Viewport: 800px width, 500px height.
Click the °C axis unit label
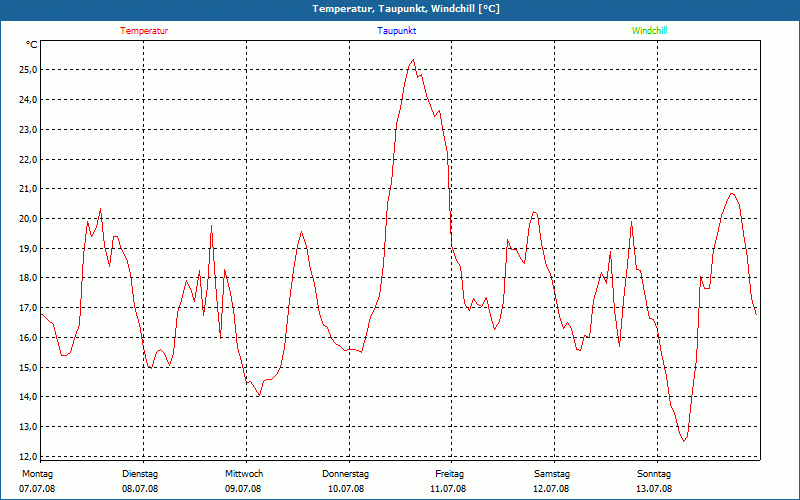click(x=31, y=45)
